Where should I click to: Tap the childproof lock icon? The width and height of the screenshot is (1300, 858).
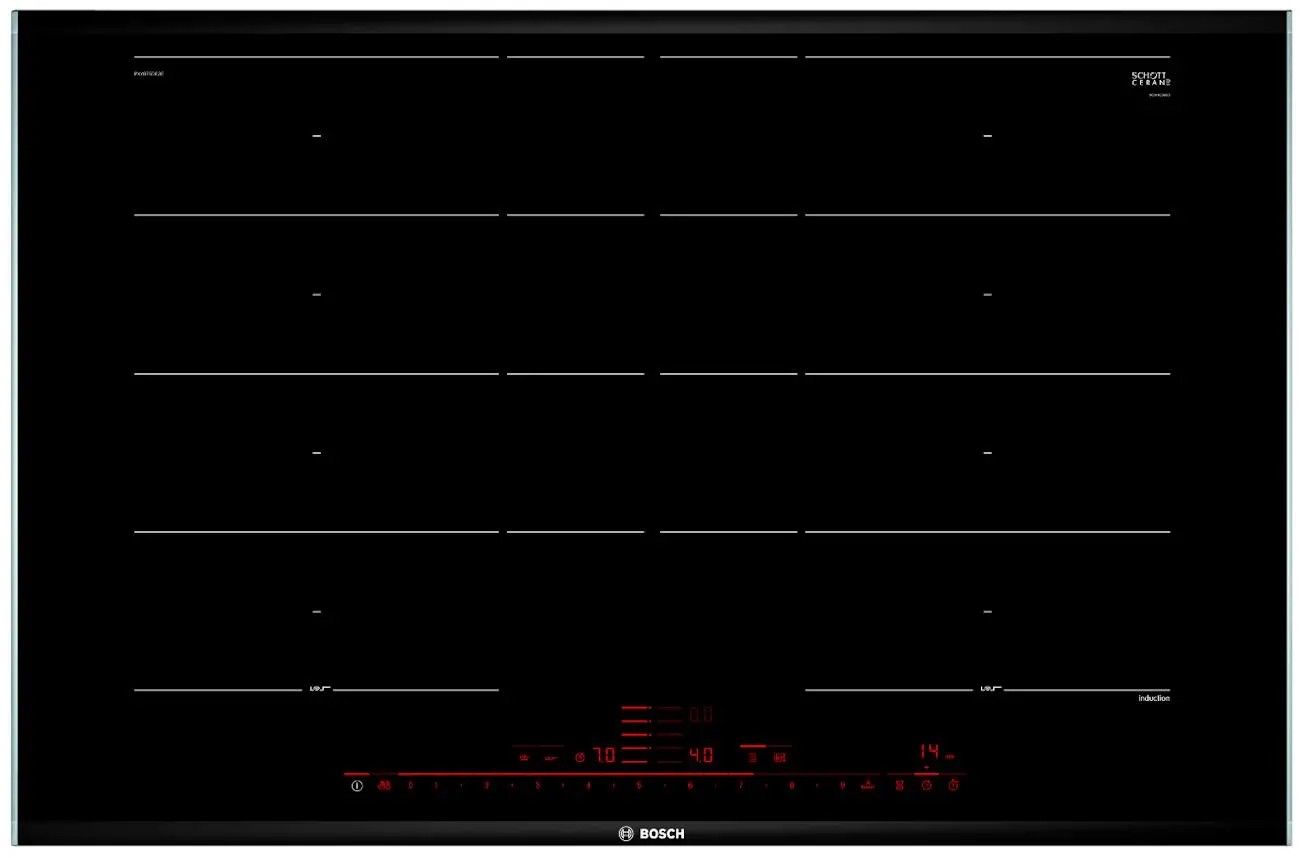pyautogui.click(x=384, y=786)
